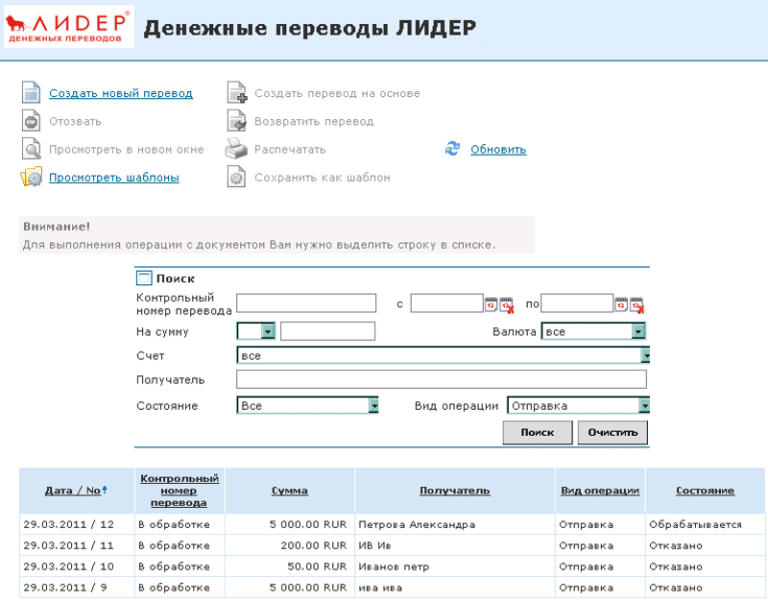Screen dimensions: 768x602
Task: Focus the На сумму amount field
Action: pos(328,331)
